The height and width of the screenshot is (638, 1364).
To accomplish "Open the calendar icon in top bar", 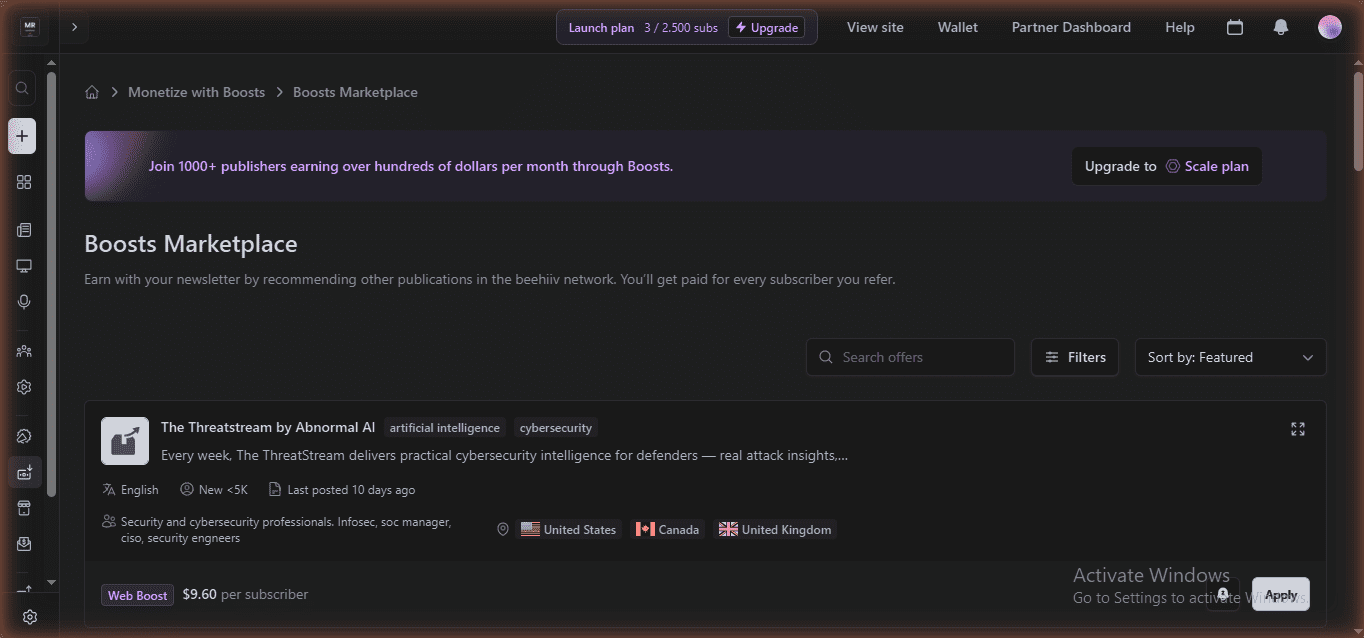I will (x=1235, y=28).
